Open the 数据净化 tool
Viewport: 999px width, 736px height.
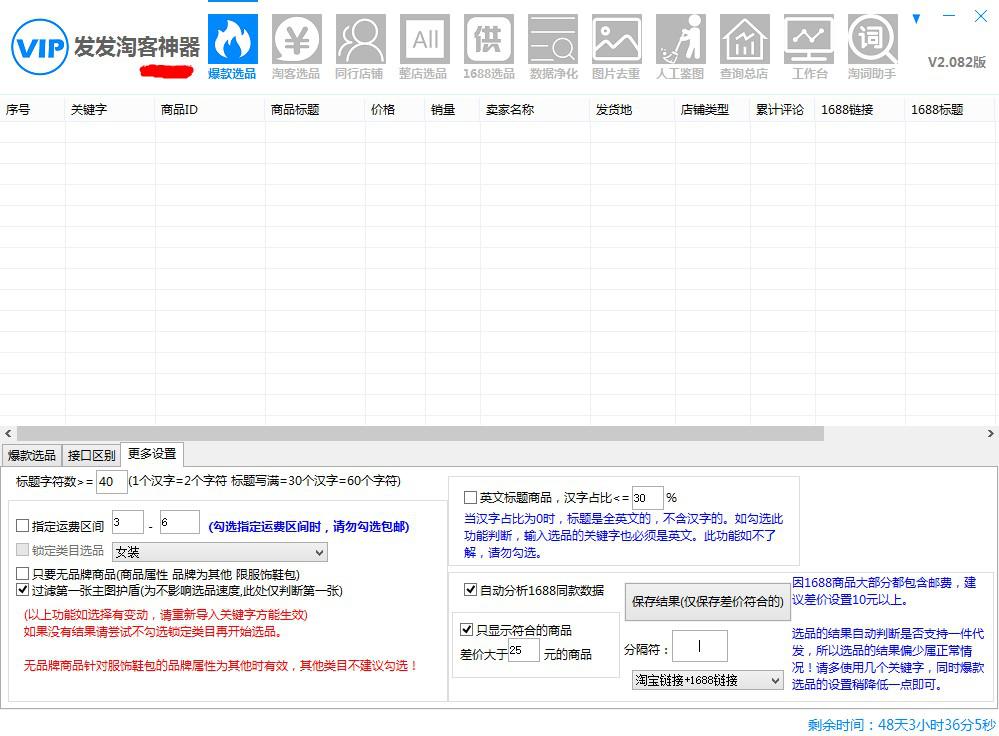(552, 42)
